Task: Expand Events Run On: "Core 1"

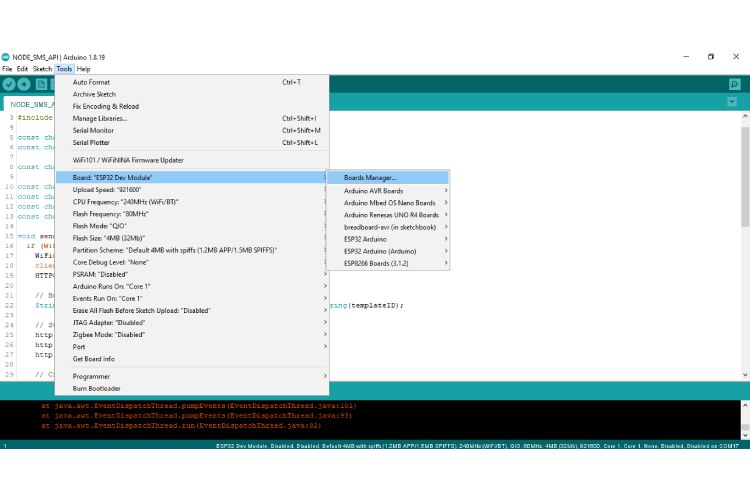Action: click(192, 298)
